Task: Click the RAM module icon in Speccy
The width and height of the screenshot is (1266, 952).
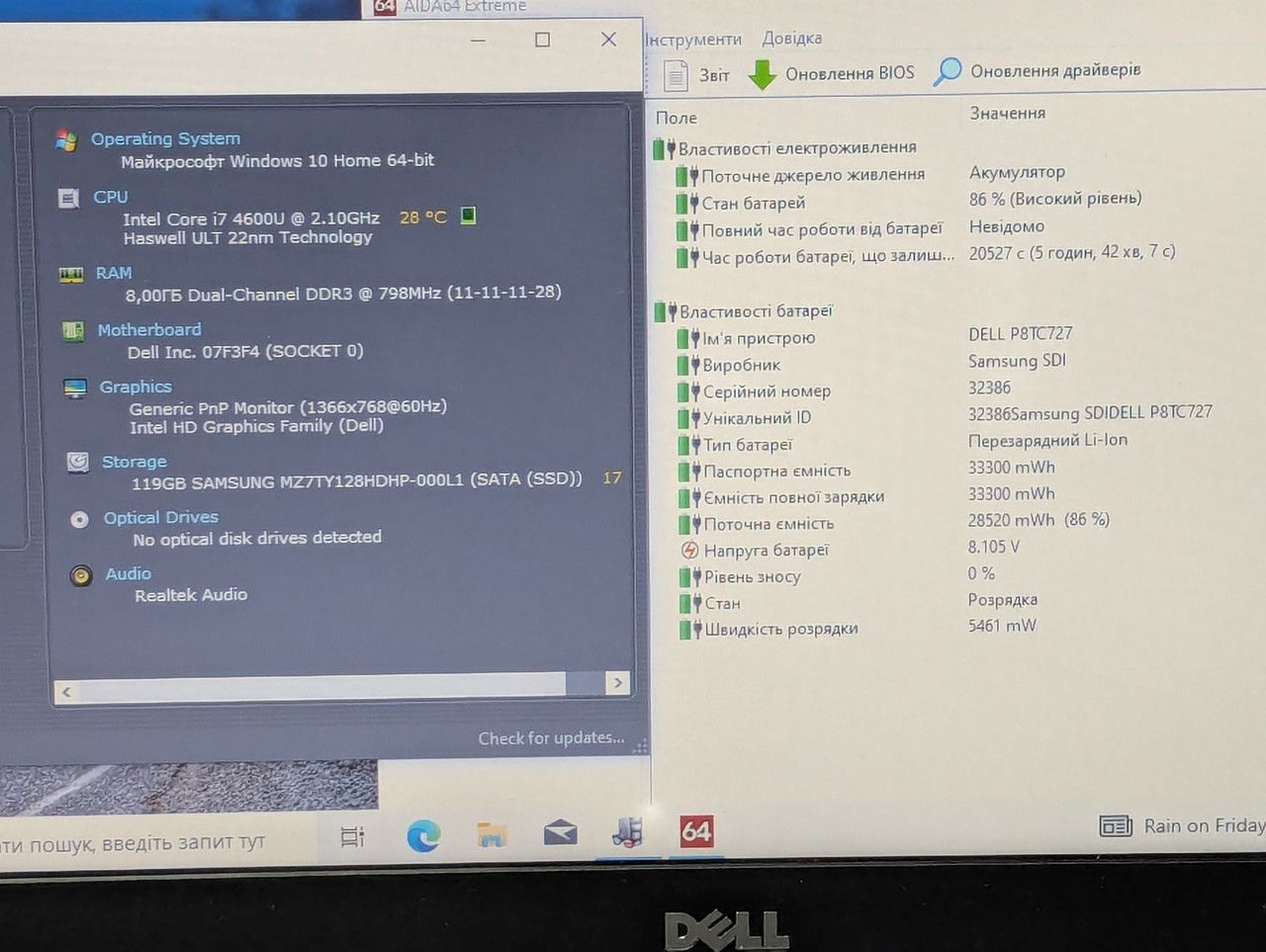Action: [71, 275]
